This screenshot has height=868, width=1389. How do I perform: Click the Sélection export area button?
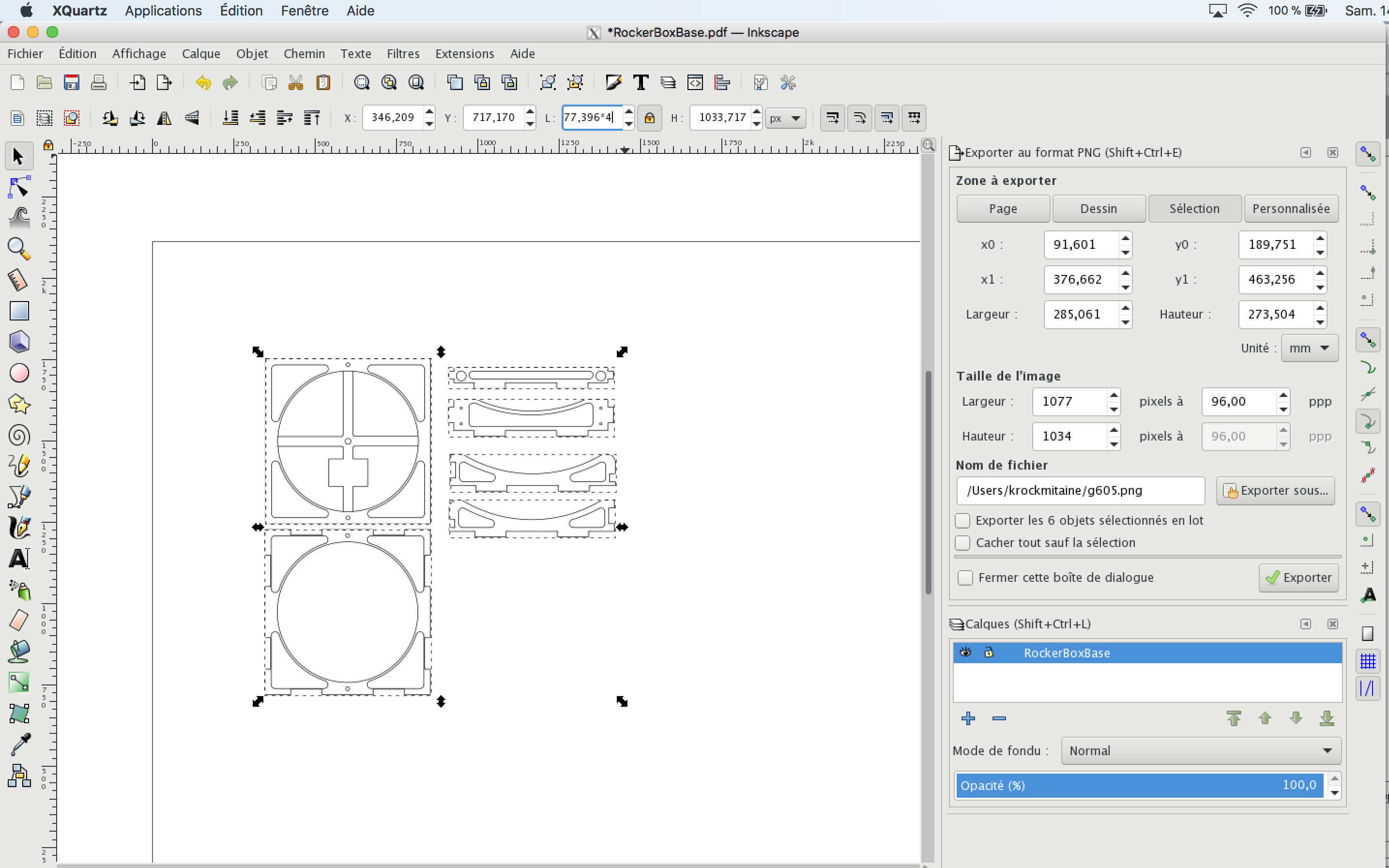(x=1194, y=208)
